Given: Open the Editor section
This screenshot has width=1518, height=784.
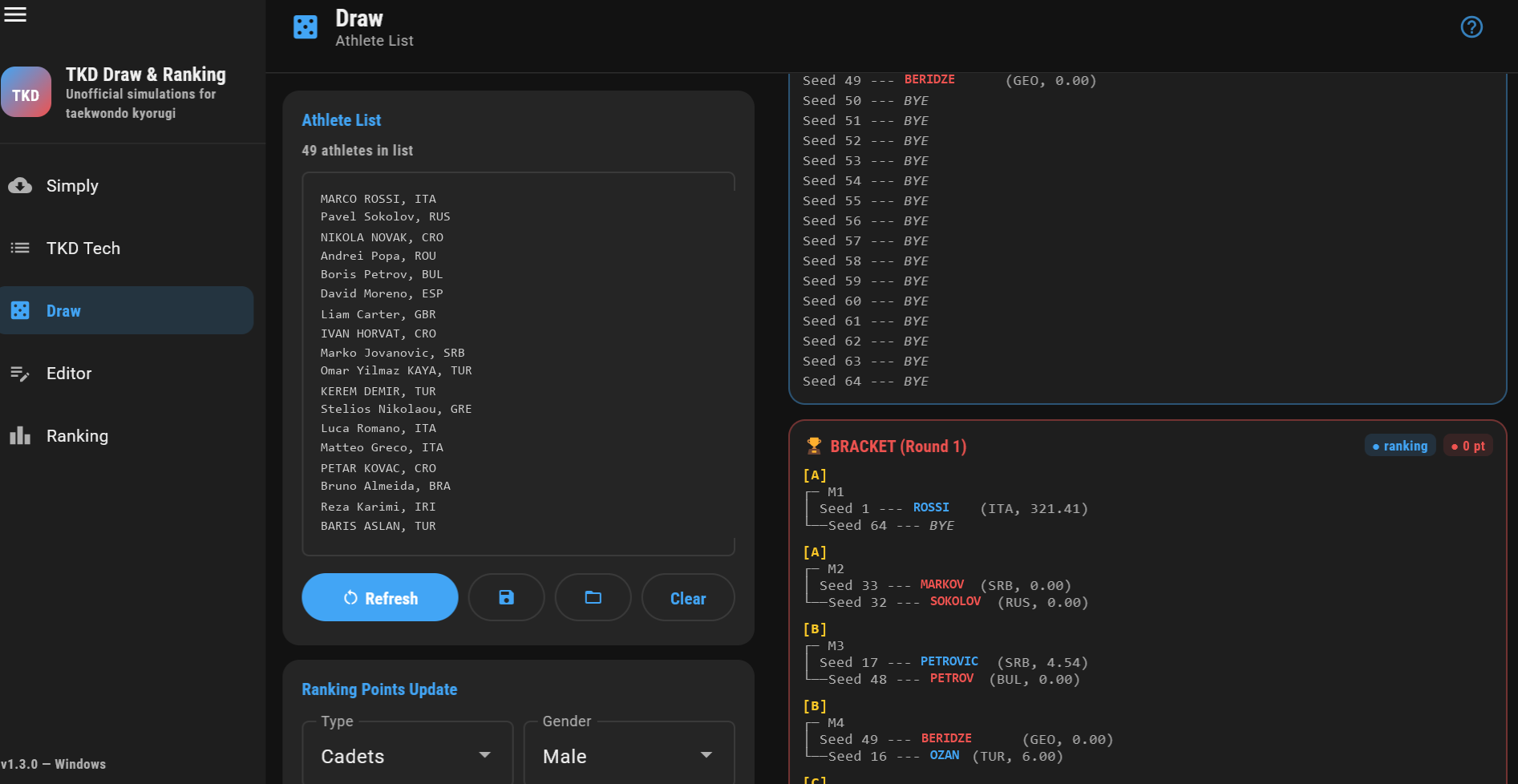Looking at the screenshot, I should click(x=127, y=374).
